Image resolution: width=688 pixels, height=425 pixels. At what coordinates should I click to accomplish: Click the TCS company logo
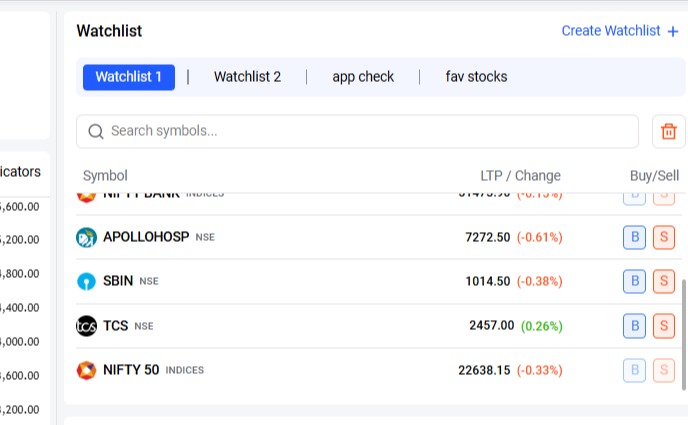(86, 326)
